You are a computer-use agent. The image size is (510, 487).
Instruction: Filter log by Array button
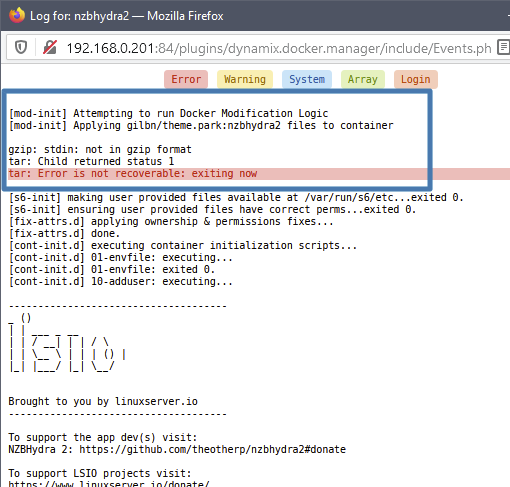pyautogui.click(x=363, y=79)
